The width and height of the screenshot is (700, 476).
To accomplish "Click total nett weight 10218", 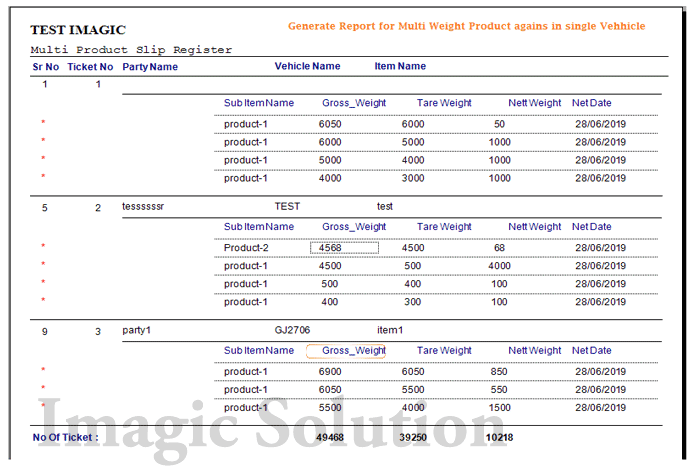I will pos(499,438).
